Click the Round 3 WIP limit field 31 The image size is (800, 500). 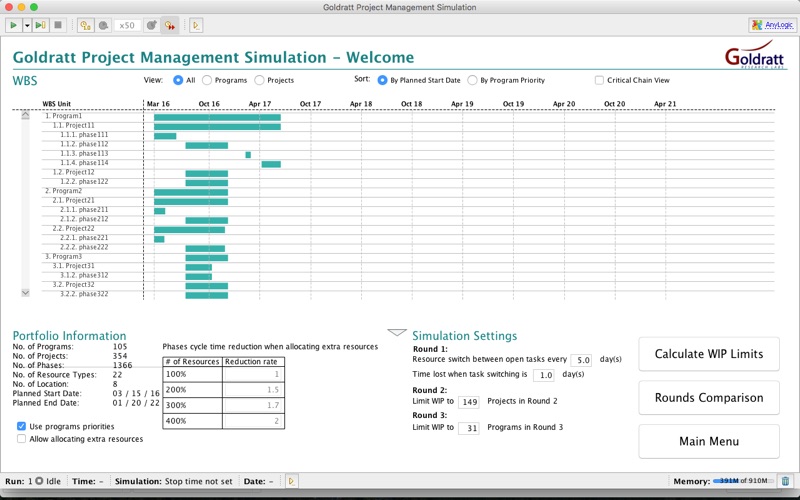[468, 428]
